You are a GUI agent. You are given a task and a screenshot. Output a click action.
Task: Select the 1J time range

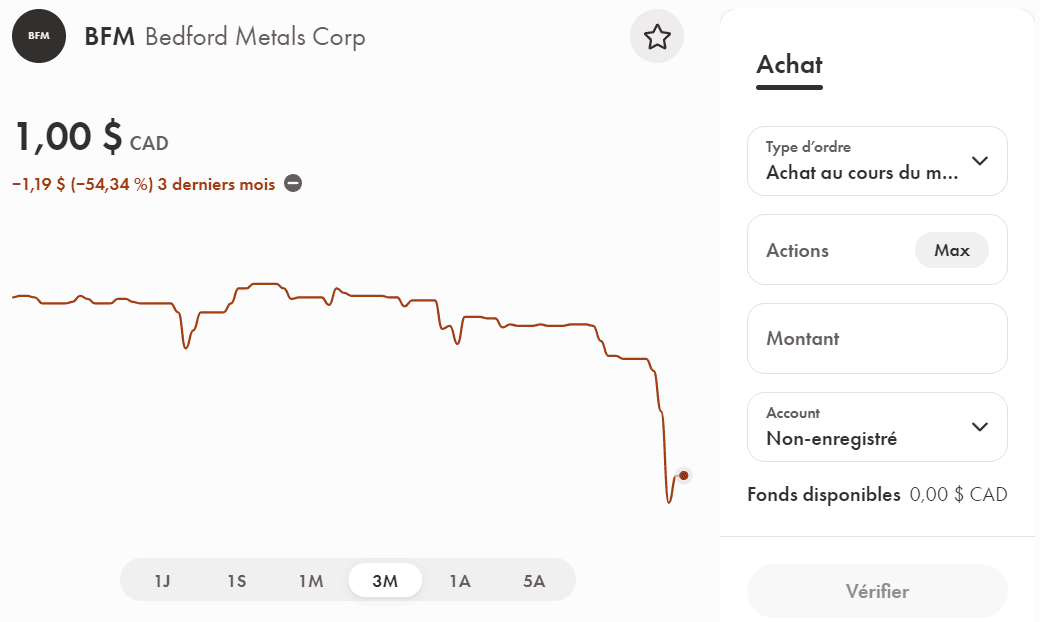[x=163, y=580]
